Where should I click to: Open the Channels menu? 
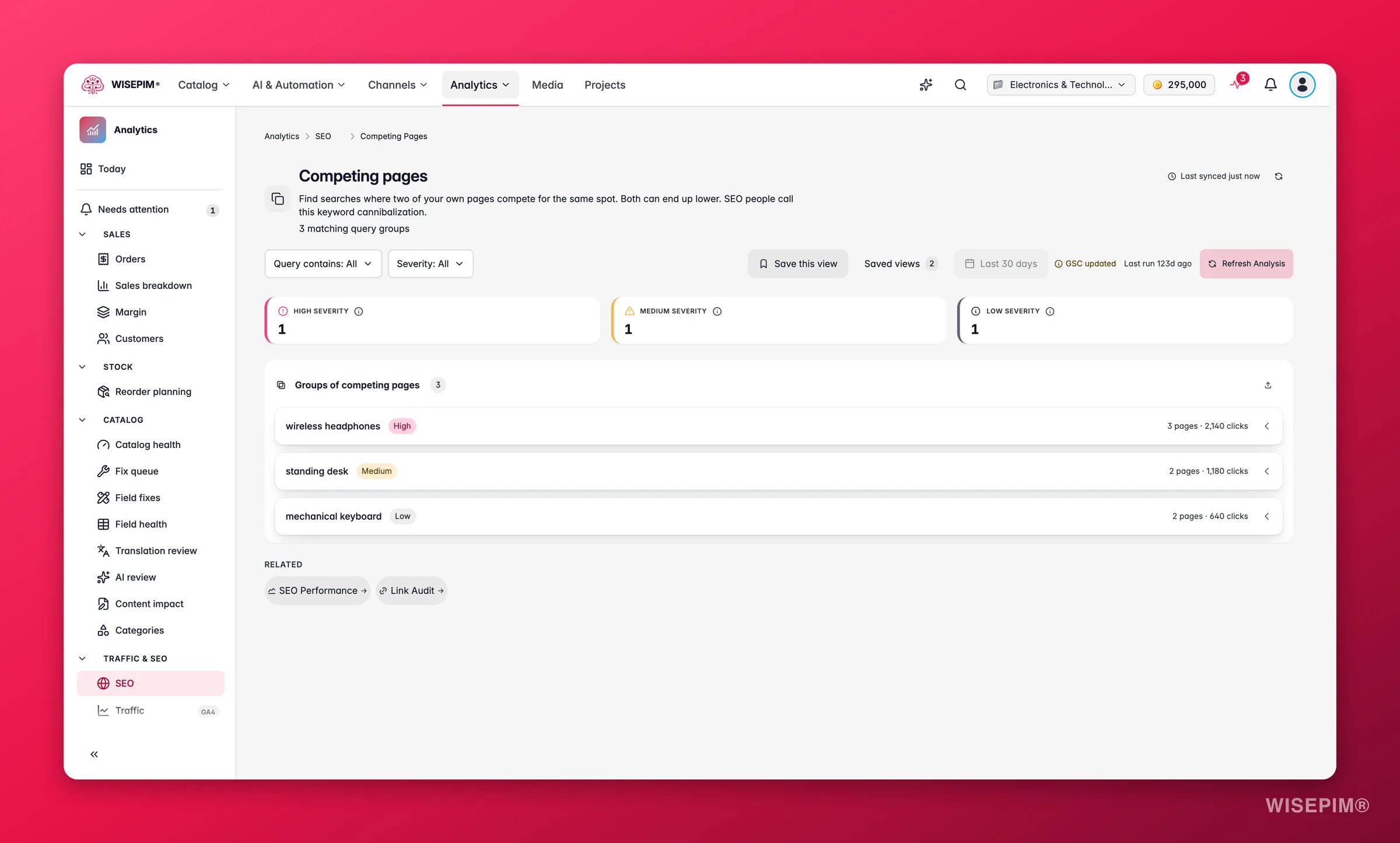[397, 85]
